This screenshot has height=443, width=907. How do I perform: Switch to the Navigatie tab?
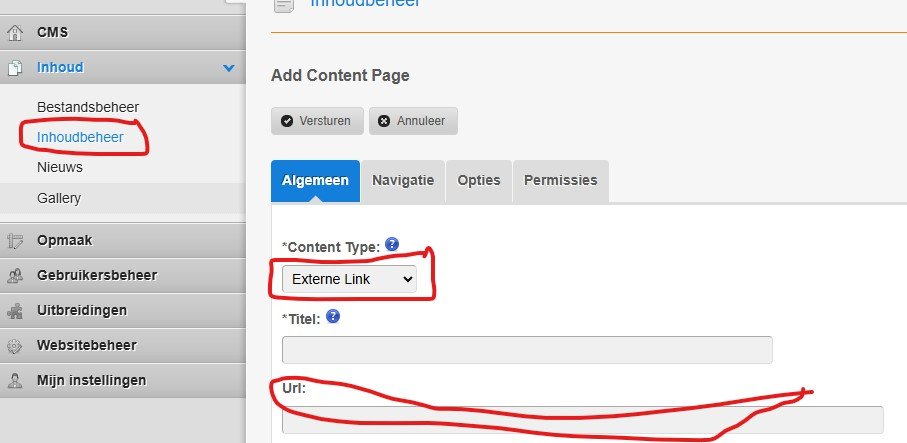(x=403, y=181)
